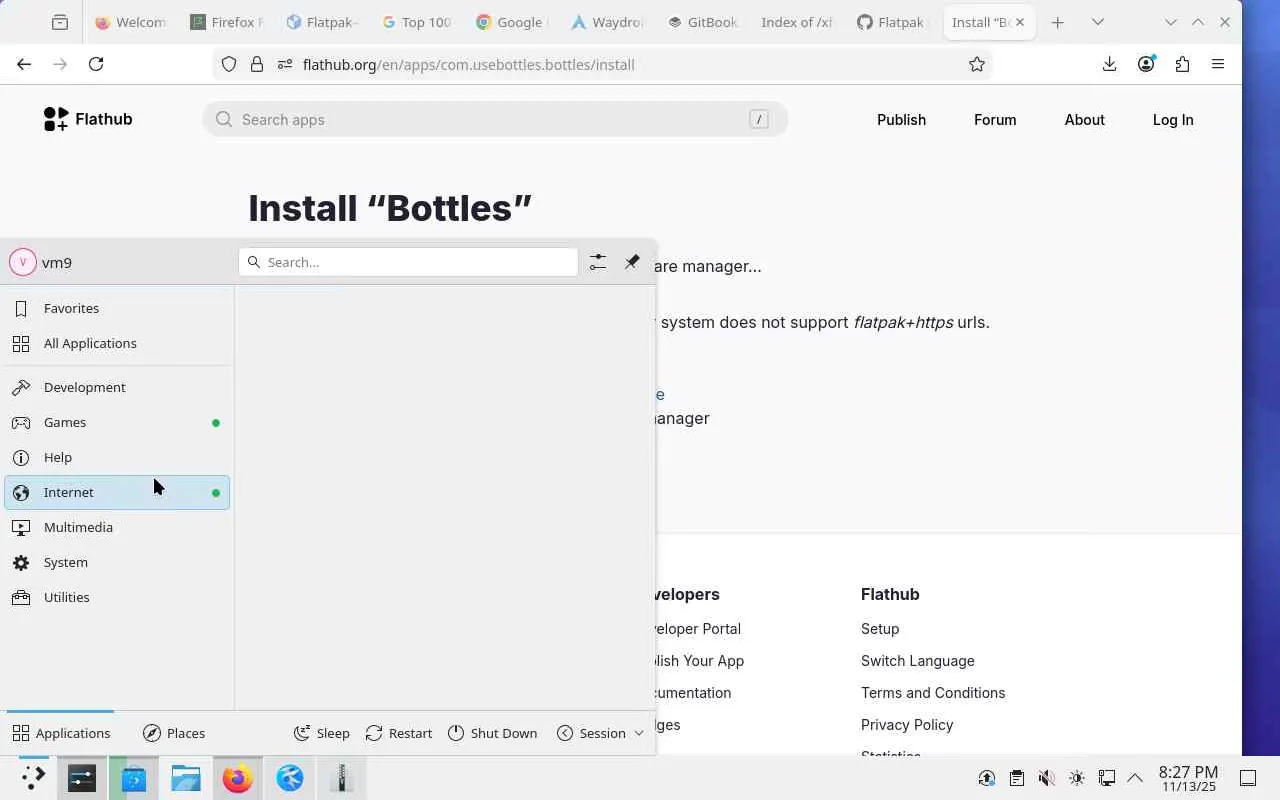
Task: Click the Firefox forward arrow
Action: tap(60, 64)
